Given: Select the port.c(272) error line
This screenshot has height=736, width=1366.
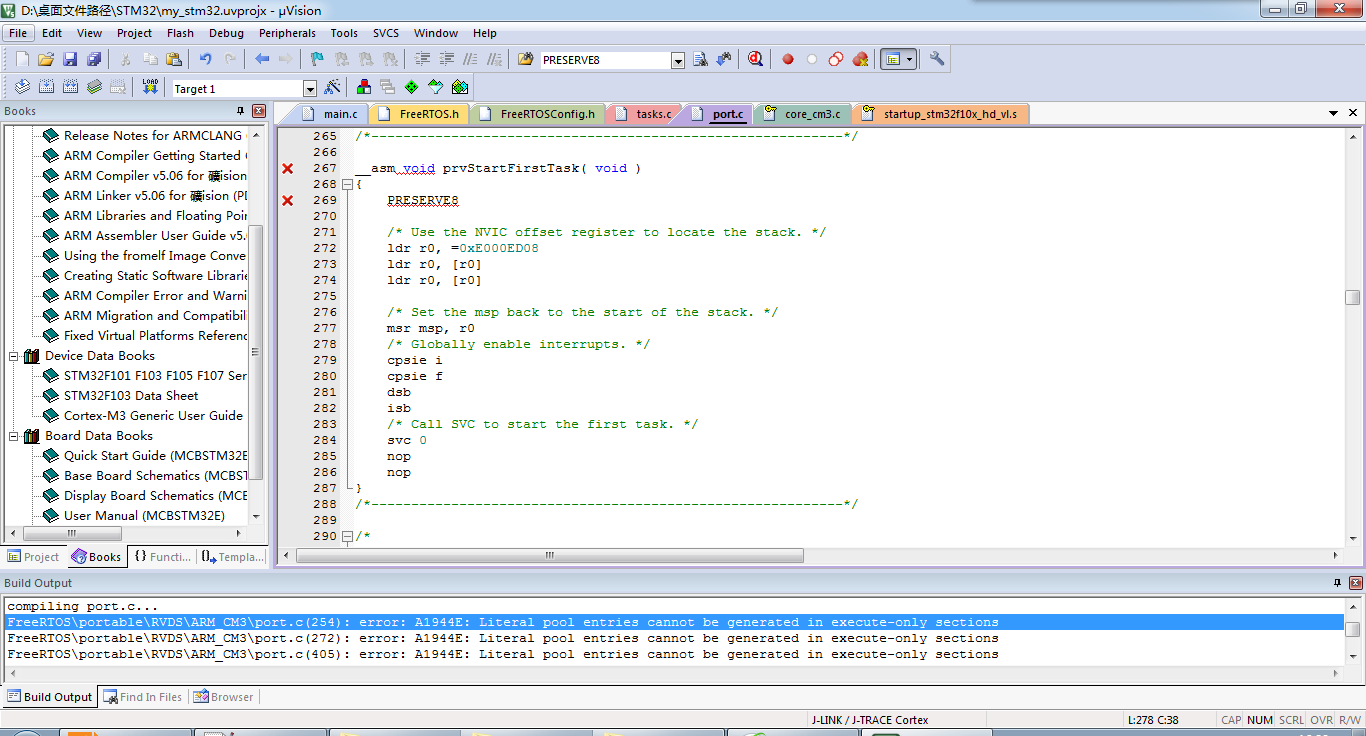Looking at the screenshot, I should click(x=502, y=638).
